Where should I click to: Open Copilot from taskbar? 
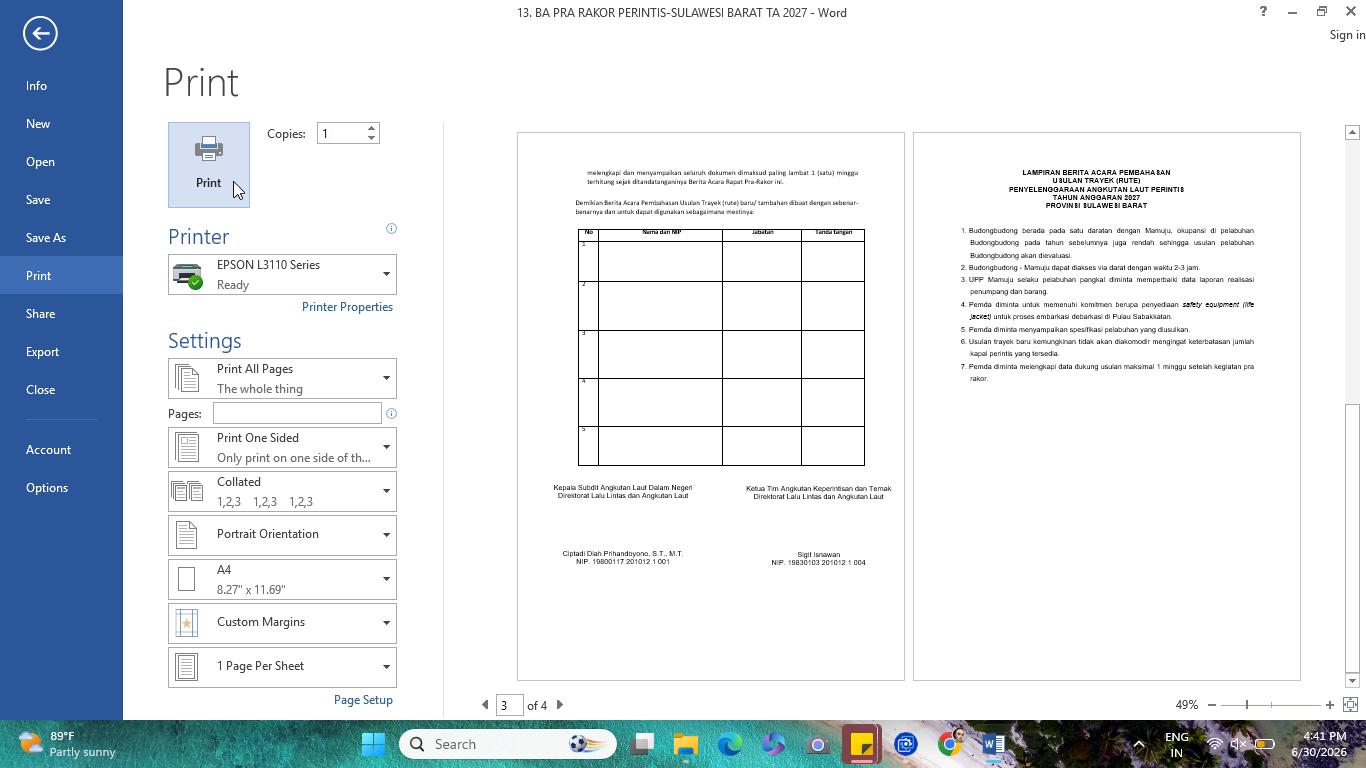pyautogui.click(x=774, y=744)
